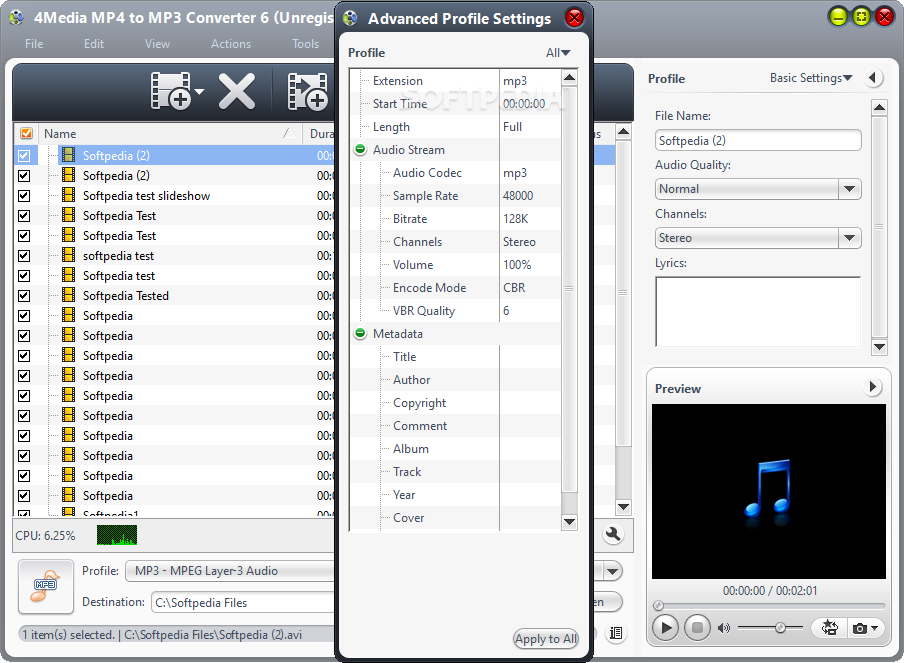Click the Sample Rate value 48000

[518, 195]
